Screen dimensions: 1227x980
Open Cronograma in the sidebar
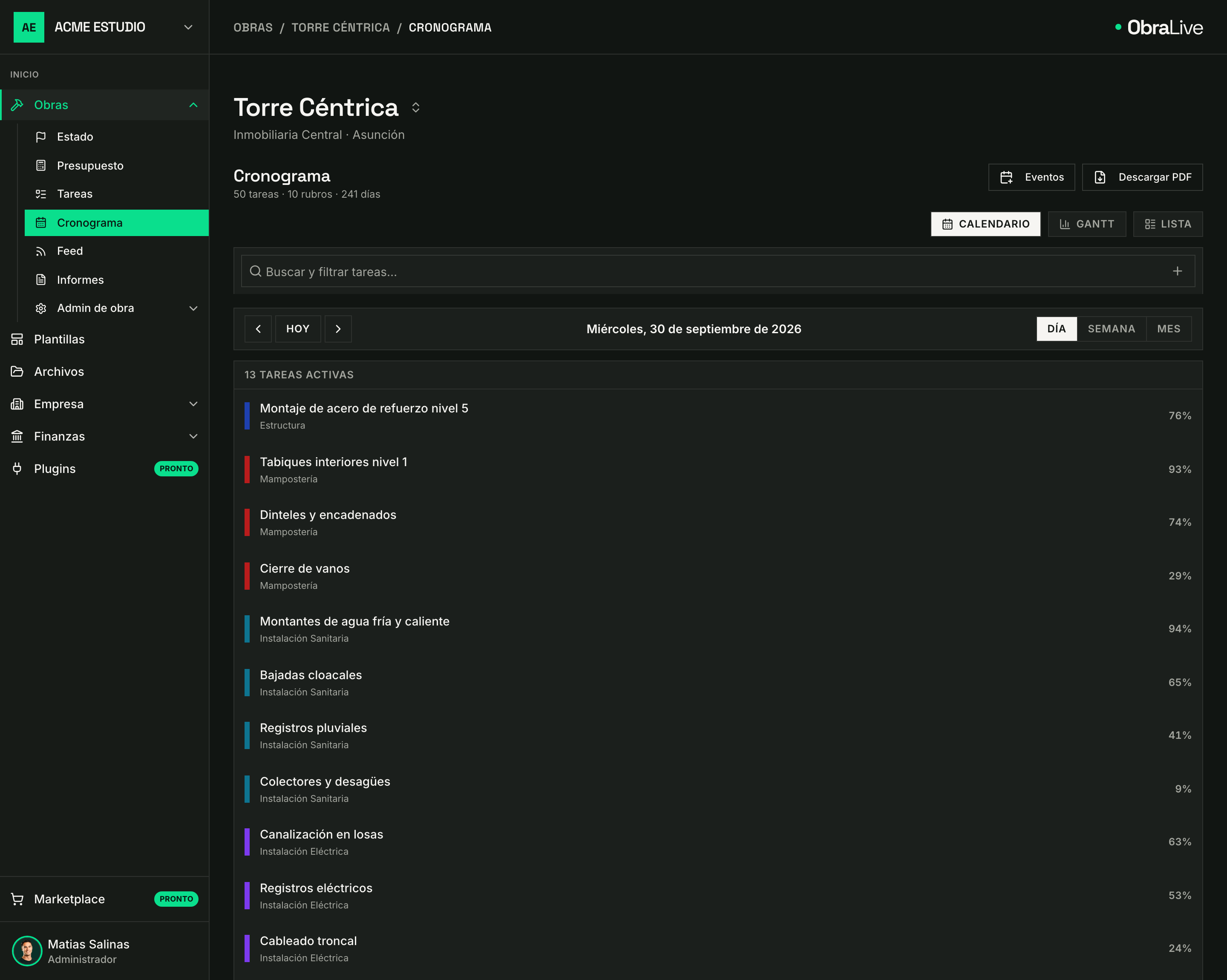coord(117,223)
